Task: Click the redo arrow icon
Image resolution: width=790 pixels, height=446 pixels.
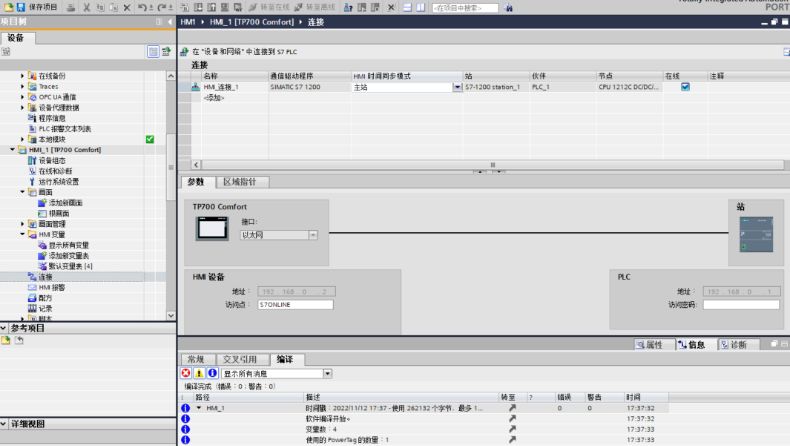Action: coord(162,8)
